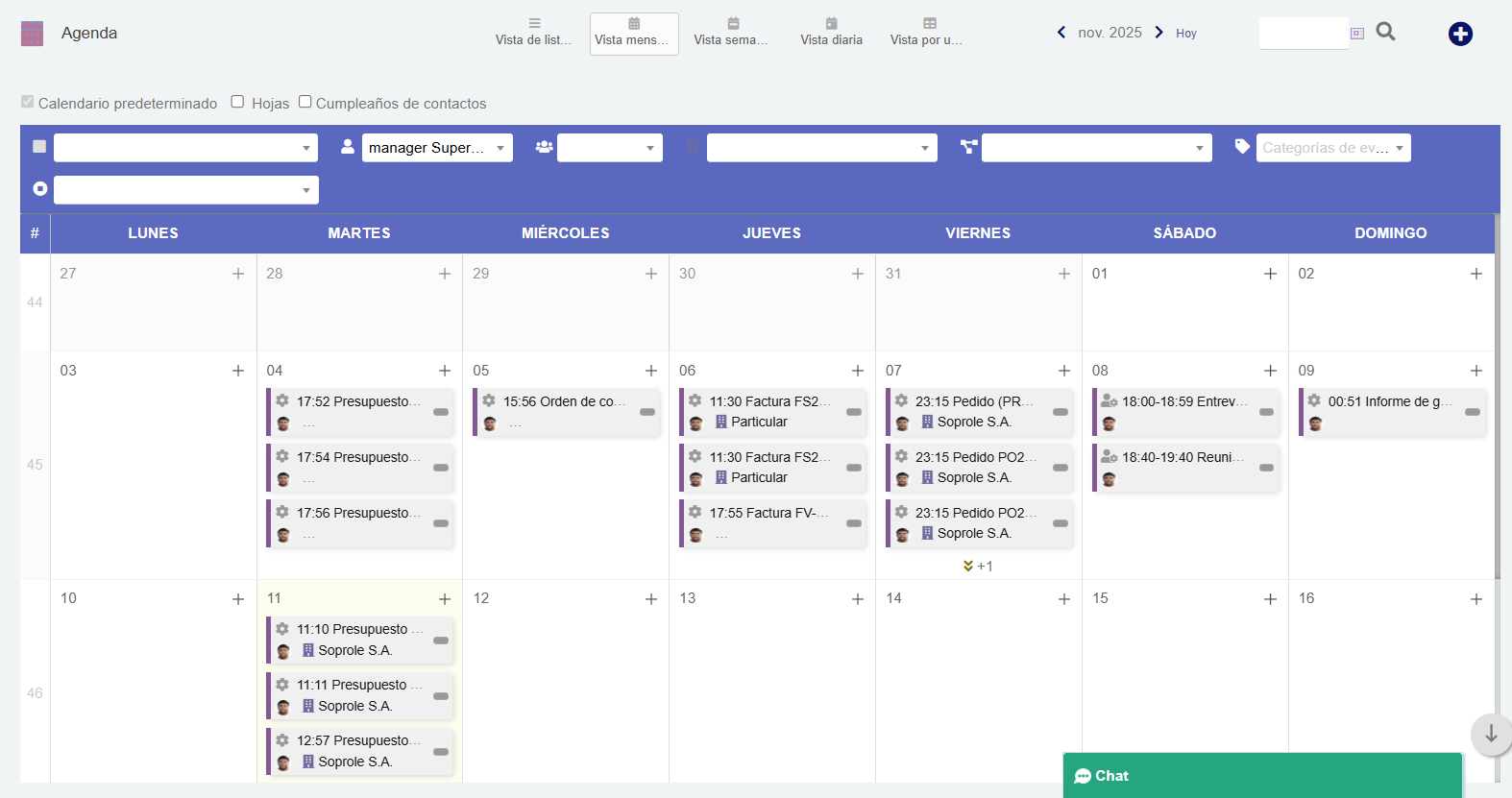Open the Vista por usuario tab
The image size is (1512, 798).
tap(928, 33)
